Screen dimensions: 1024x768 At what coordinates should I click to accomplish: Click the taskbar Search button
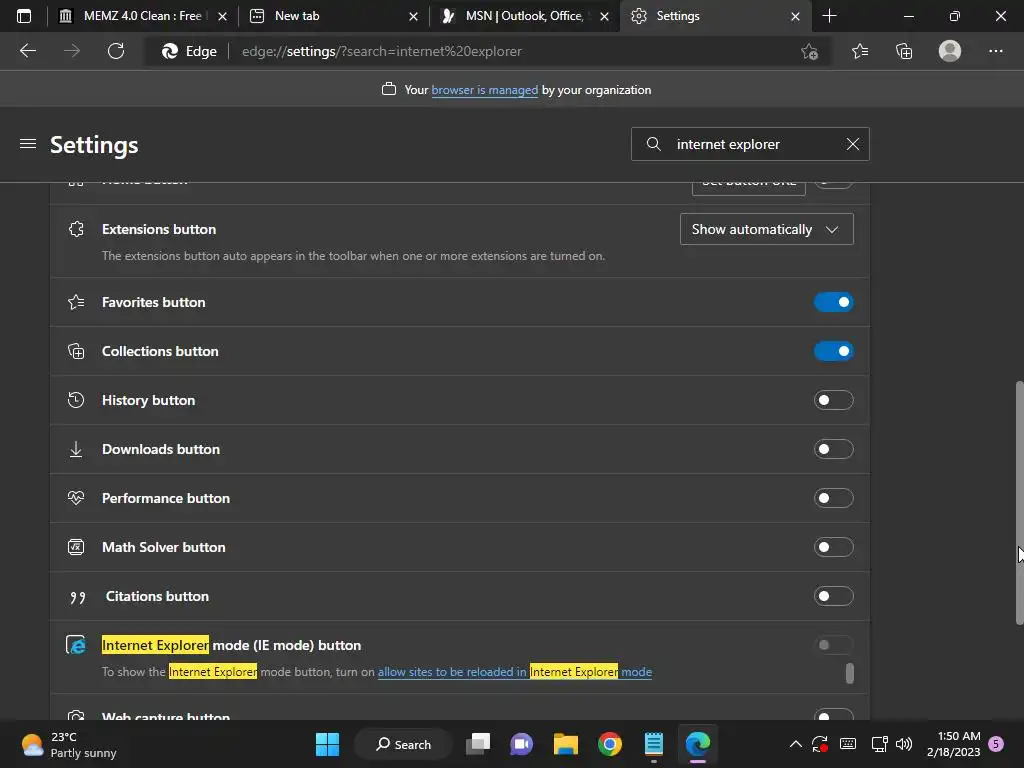(403, 744)
